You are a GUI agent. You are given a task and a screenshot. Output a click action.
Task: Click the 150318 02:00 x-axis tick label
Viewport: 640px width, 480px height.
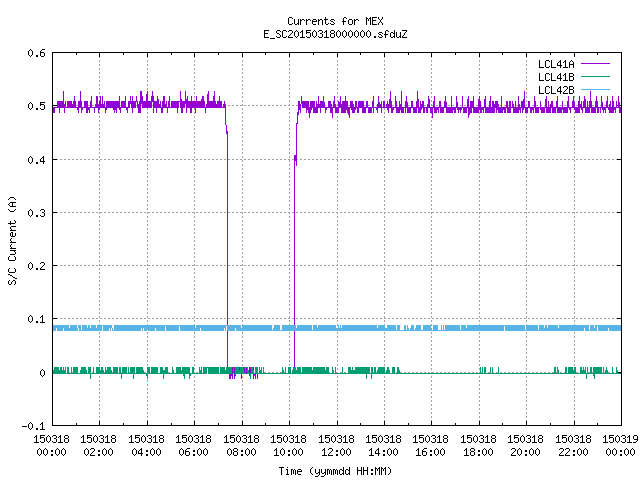[98, 446]
